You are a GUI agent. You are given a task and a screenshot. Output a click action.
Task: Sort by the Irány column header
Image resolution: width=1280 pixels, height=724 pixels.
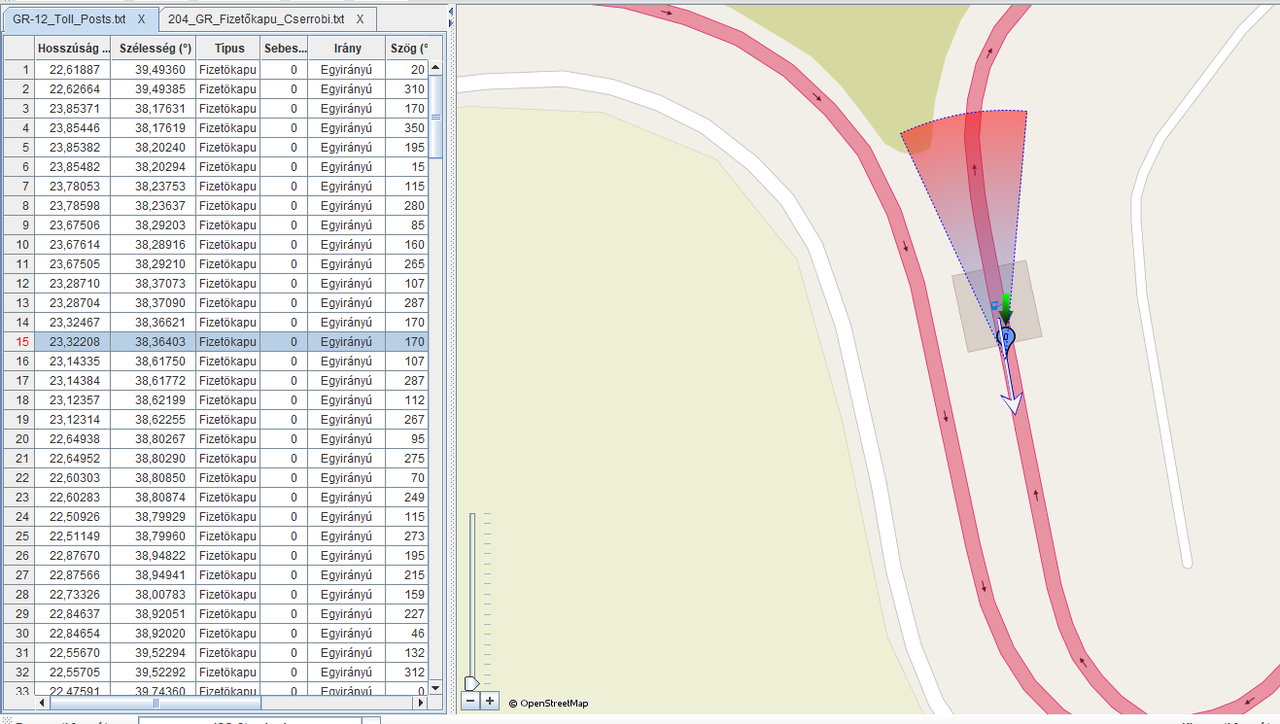(x=347, y=48)
